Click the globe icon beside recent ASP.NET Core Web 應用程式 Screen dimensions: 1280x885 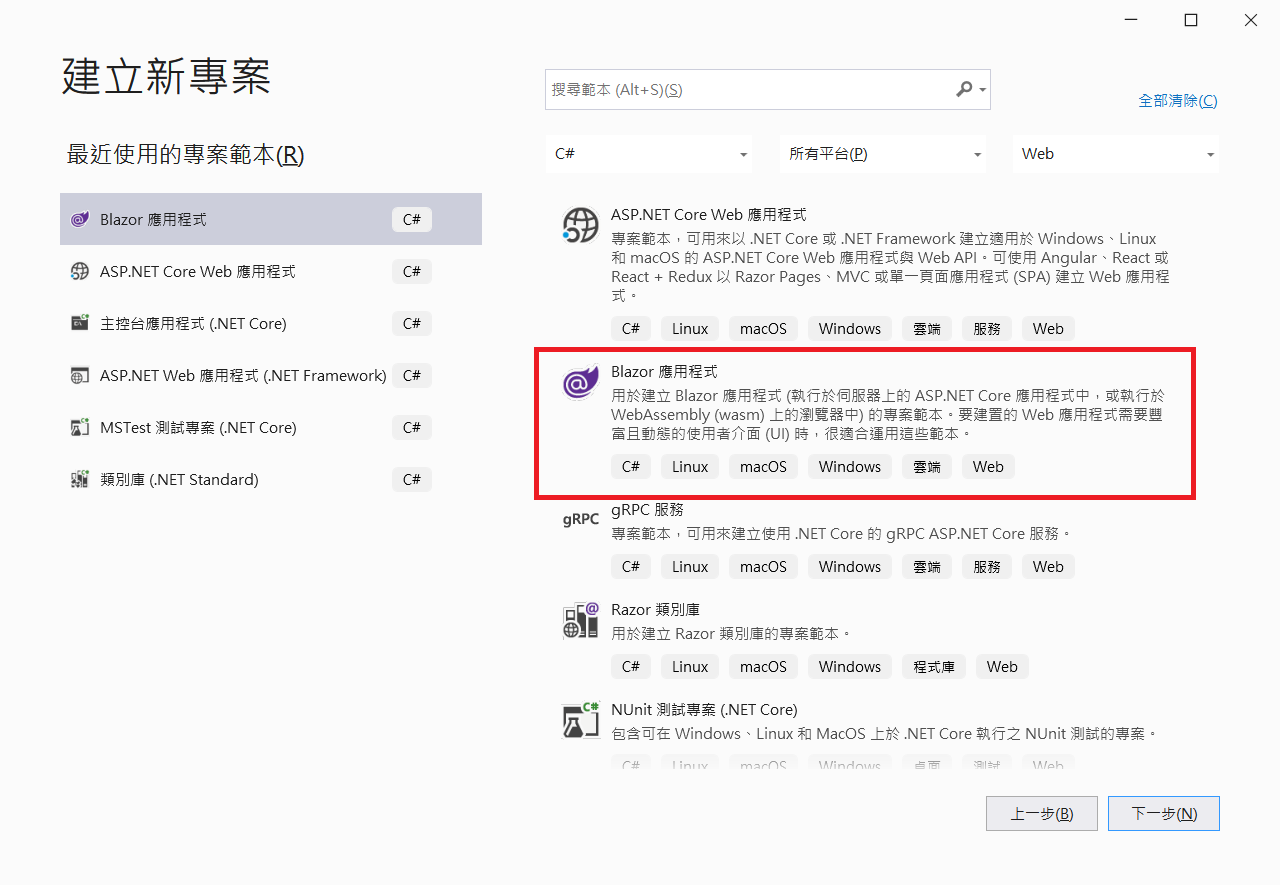80,271
